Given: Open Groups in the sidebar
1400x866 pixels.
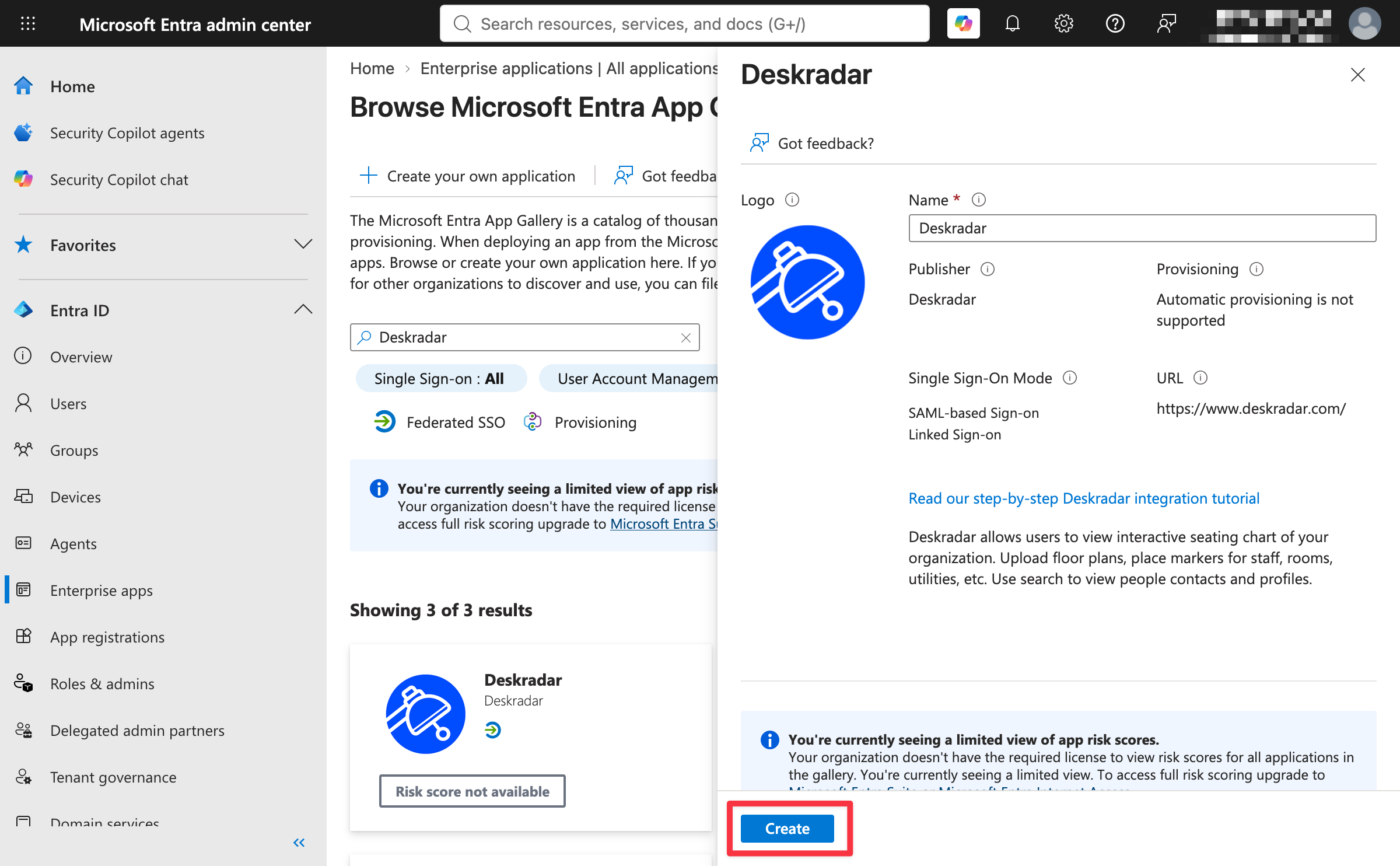Looking at the screenshot, I should 74,451.
